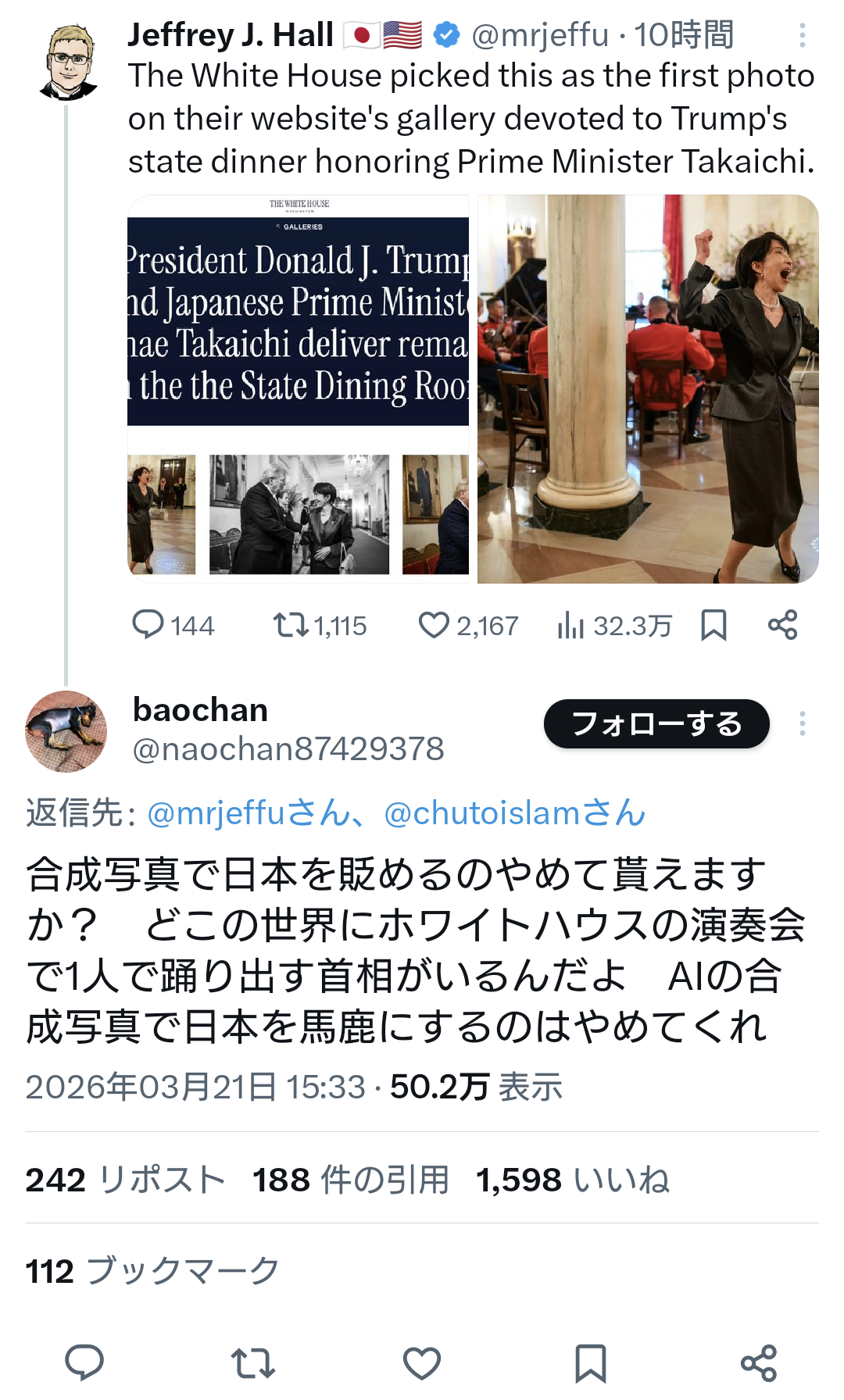Screen dimensions: 844x1400
Task: Reply to baochan's post at bottom
Action: [84, 1362]
